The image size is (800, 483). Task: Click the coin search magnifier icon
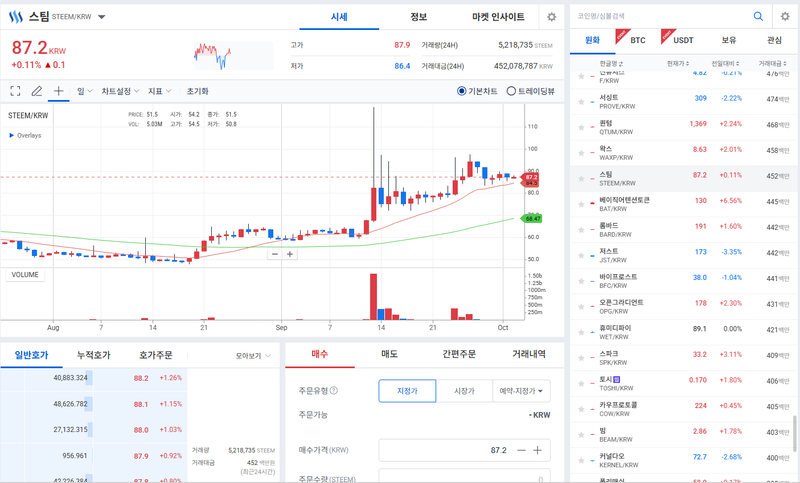(758, 16)
